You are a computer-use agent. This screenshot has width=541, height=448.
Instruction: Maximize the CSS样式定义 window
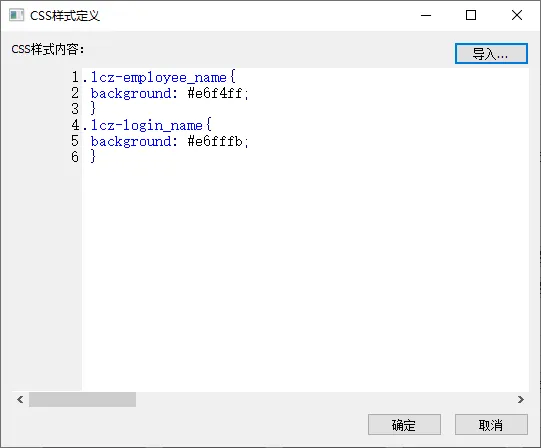pos(471,15)
